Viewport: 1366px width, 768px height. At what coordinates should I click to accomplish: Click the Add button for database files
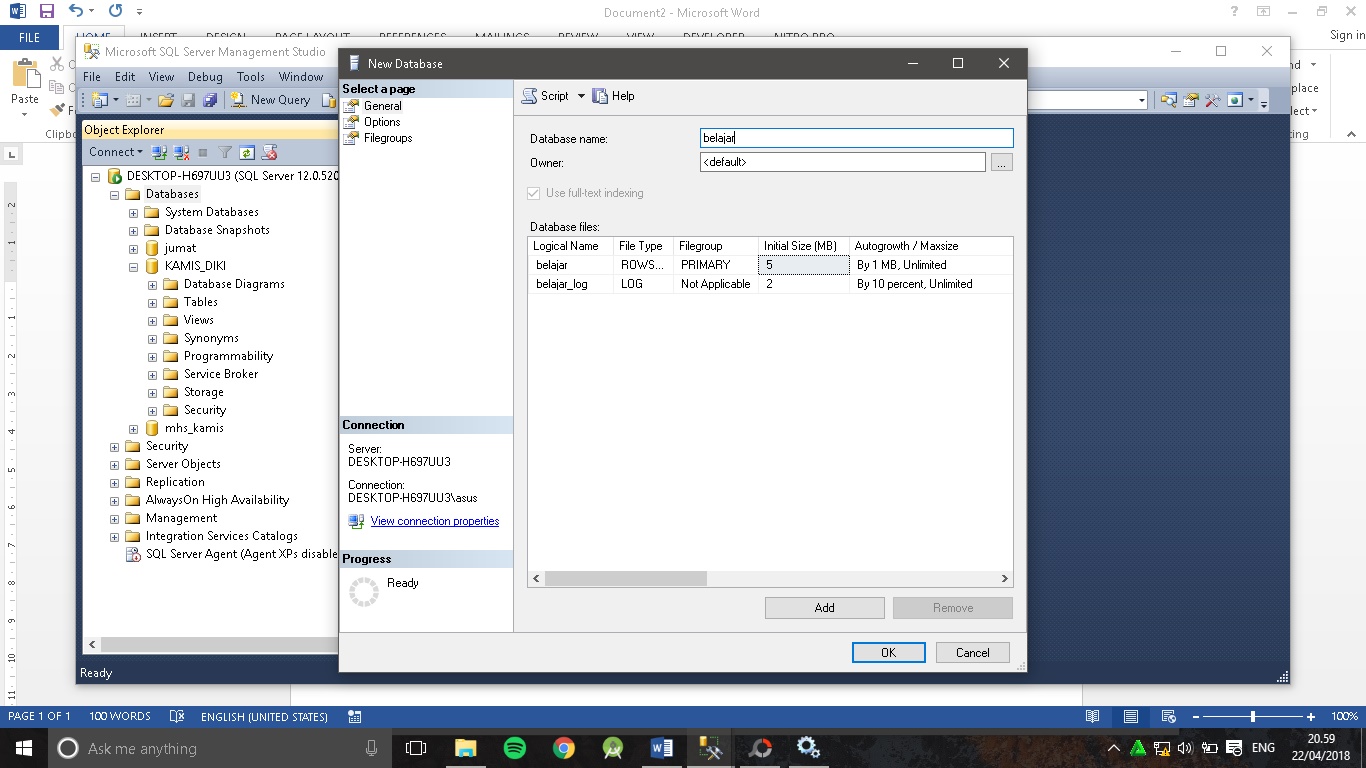(824, 608)
